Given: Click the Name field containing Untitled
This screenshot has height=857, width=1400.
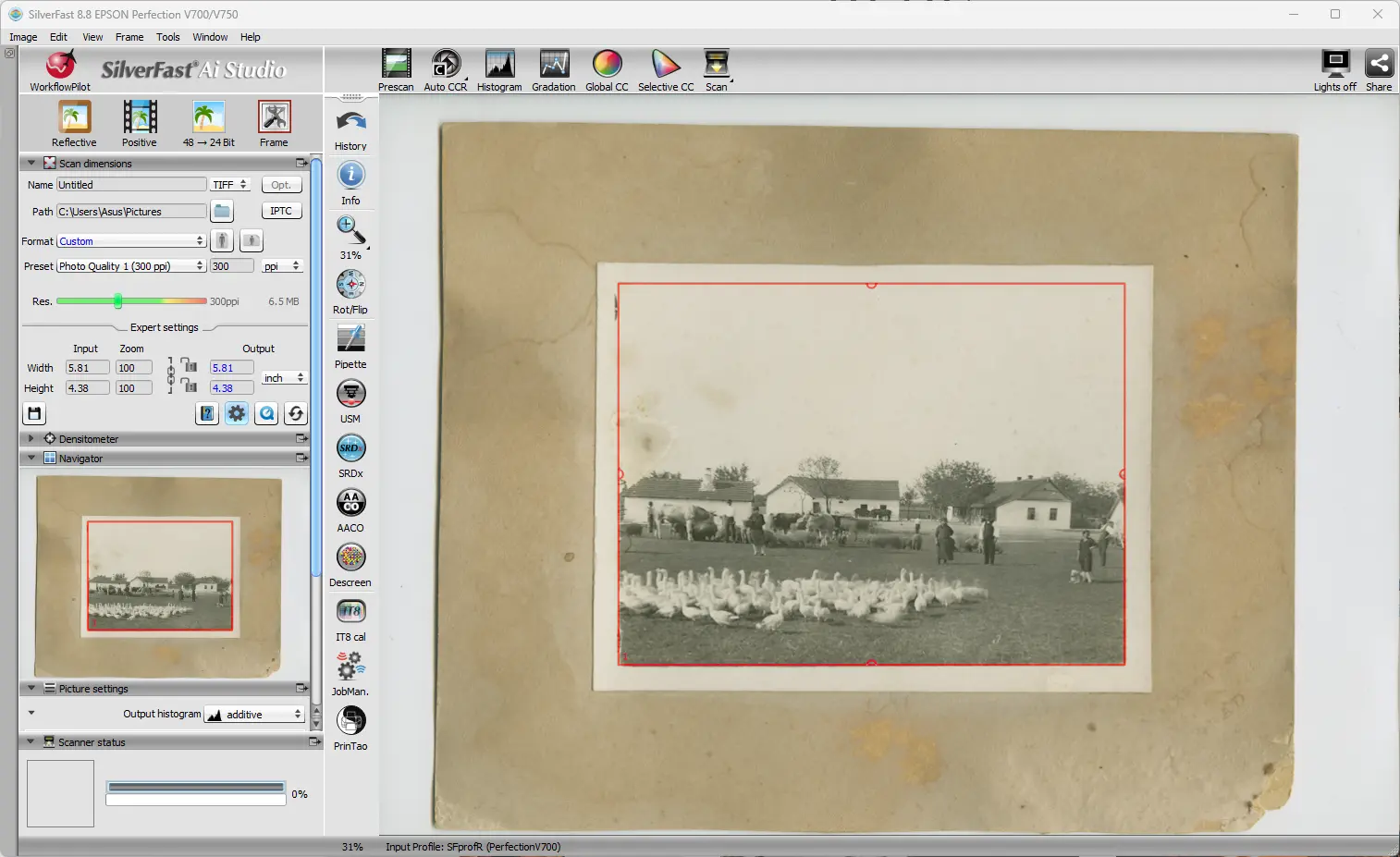Looking at the screenshot, I should (131, 185).
